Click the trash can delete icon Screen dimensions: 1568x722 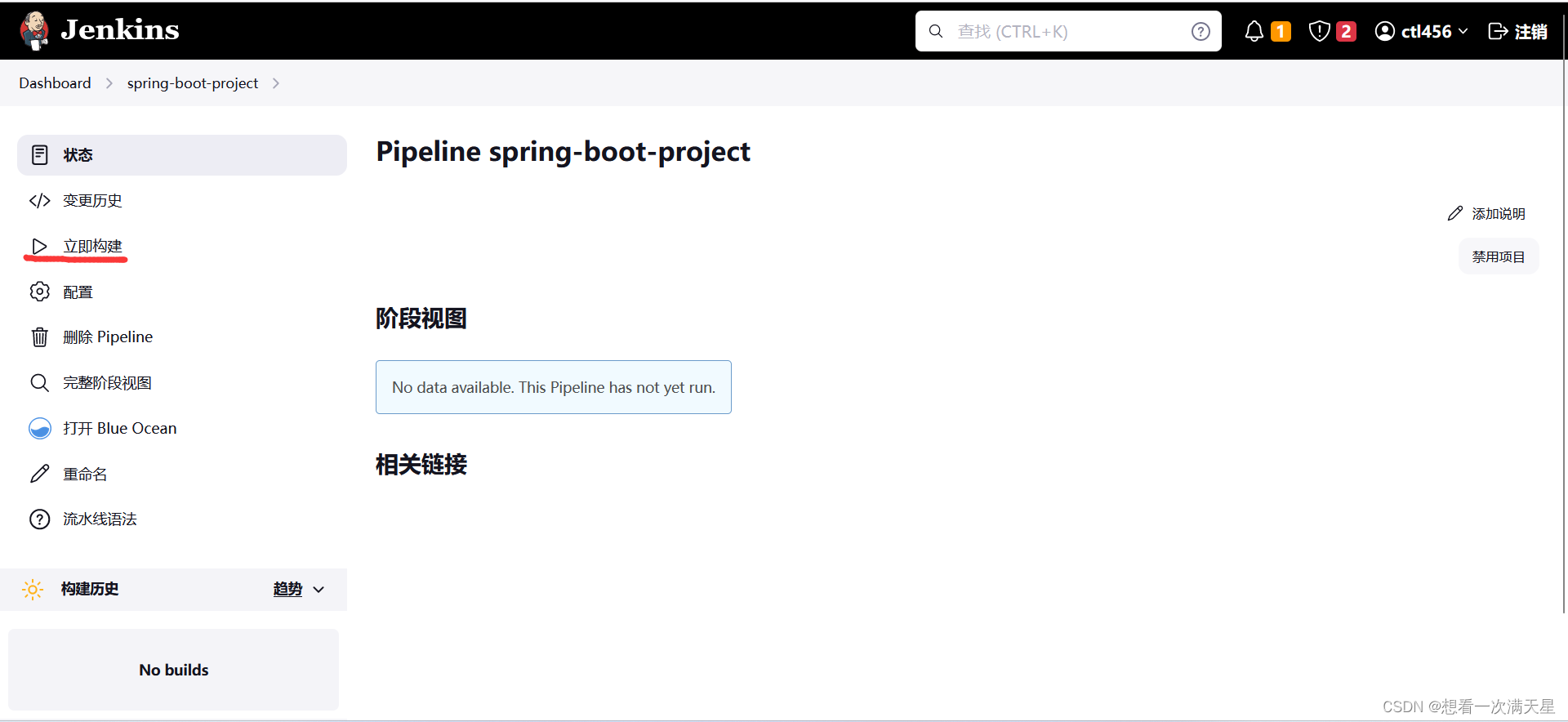click(x=39, y=336)
